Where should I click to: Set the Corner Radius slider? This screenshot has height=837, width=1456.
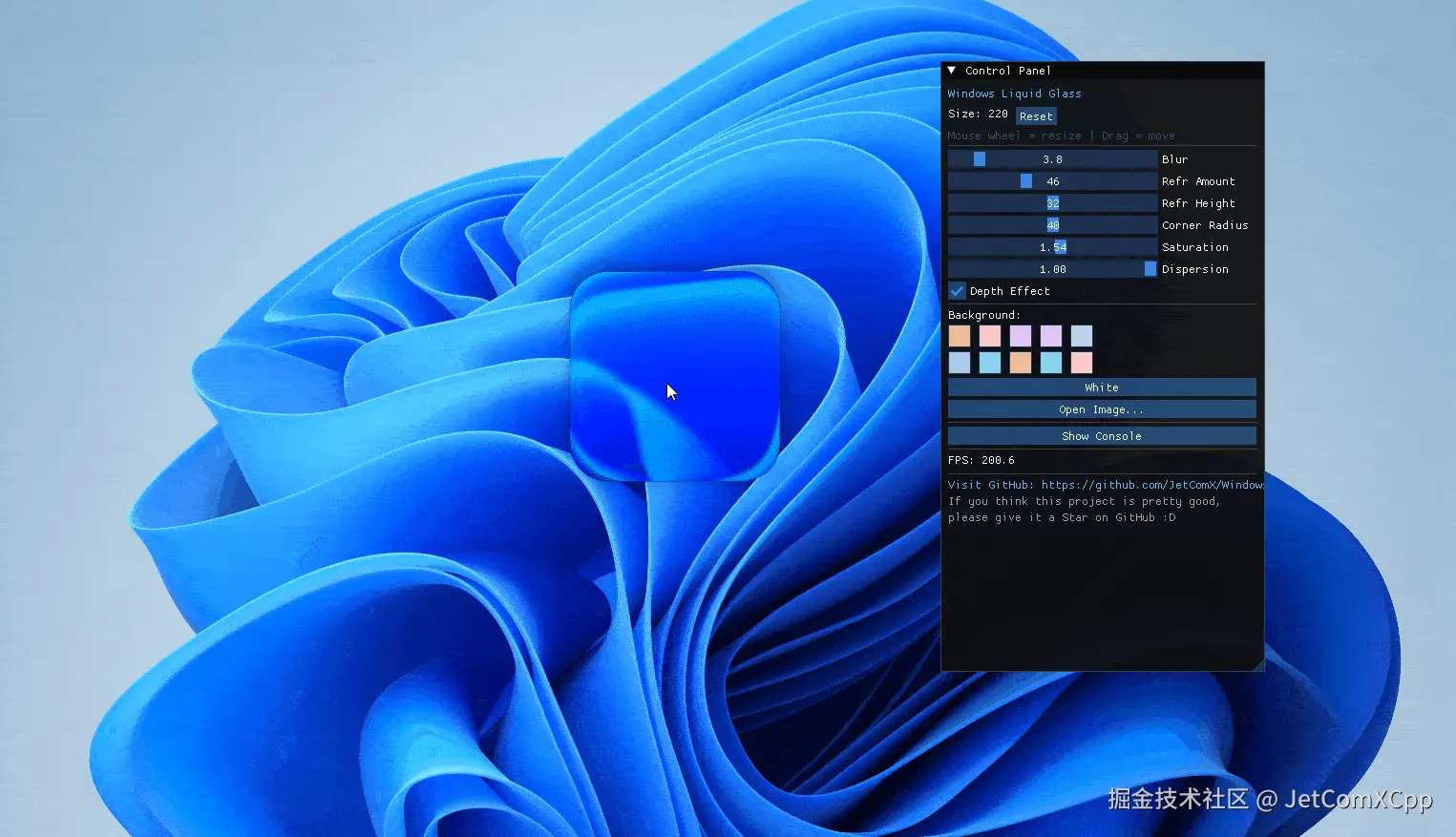(x=1052, y=225)
